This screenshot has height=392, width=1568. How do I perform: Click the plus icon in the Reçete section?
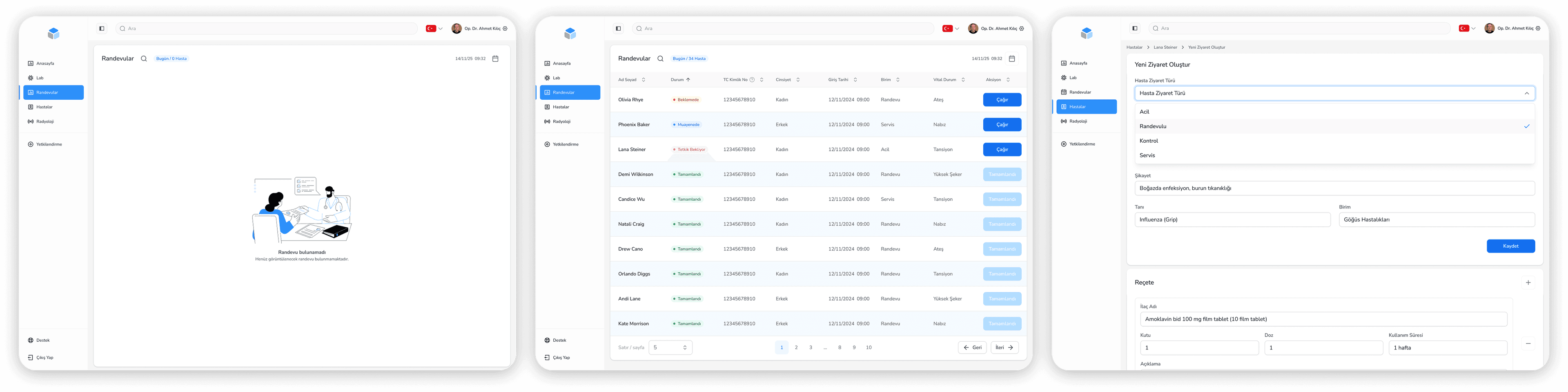[1528, 282]
